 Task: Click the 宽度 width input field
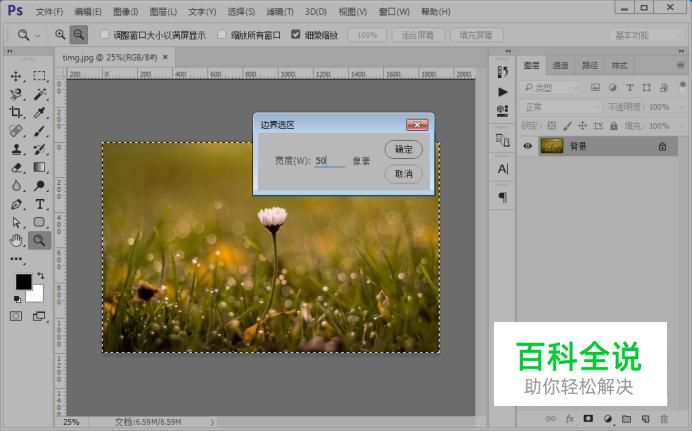click(329, 161)
